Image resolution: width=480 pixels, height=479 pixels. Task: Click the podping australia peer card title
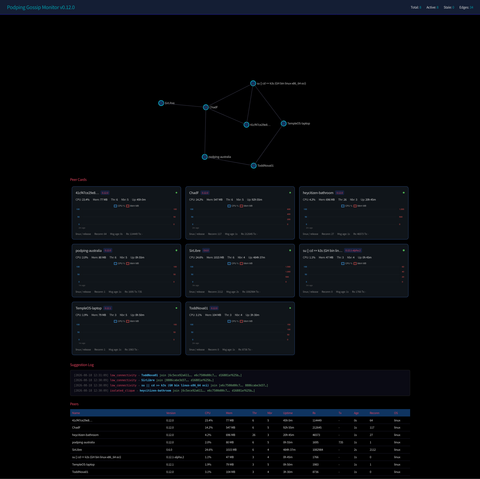tap(88, 250)
